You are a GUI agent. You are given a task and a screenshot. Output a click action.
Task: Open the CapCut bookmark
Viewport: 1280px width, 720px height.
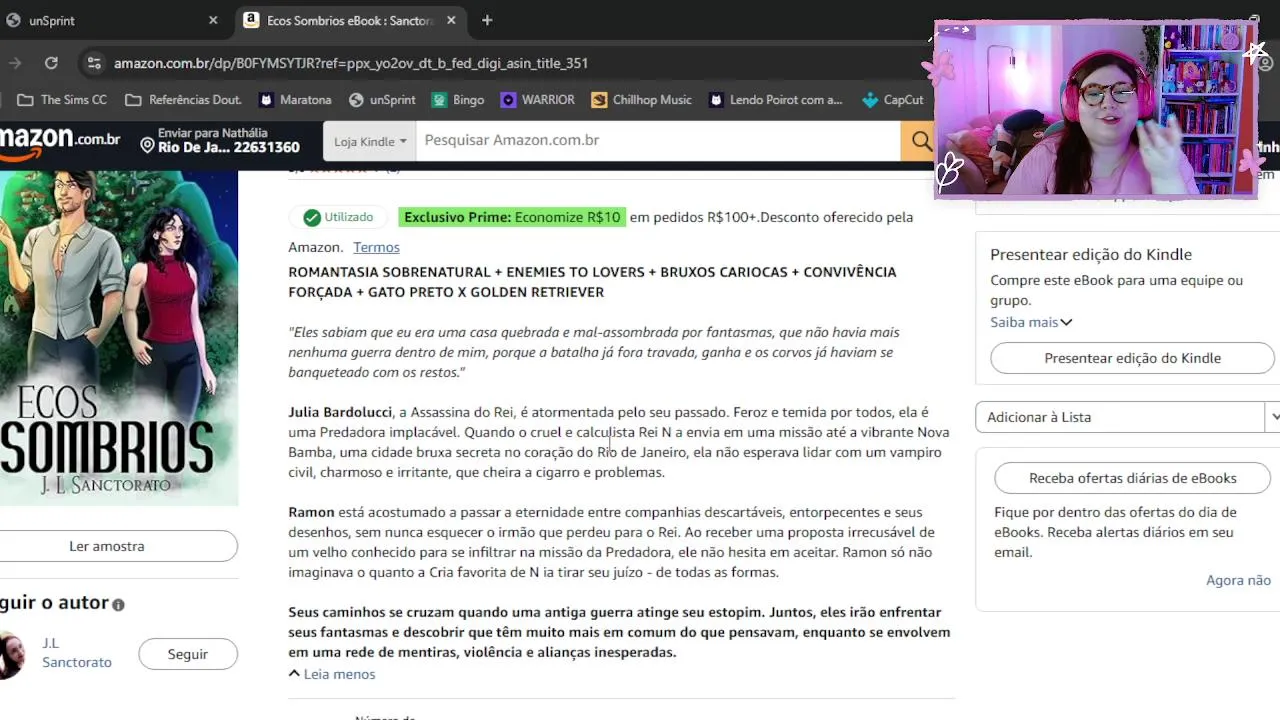coord(893,100)
